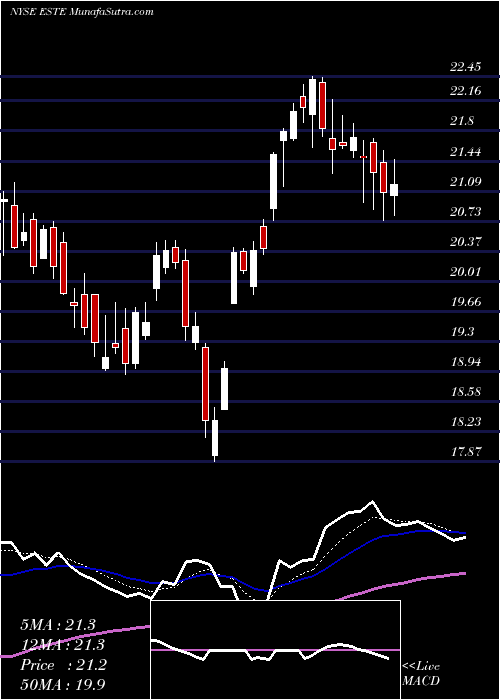Click the 21.8 price level label

[x=462, y=121]
